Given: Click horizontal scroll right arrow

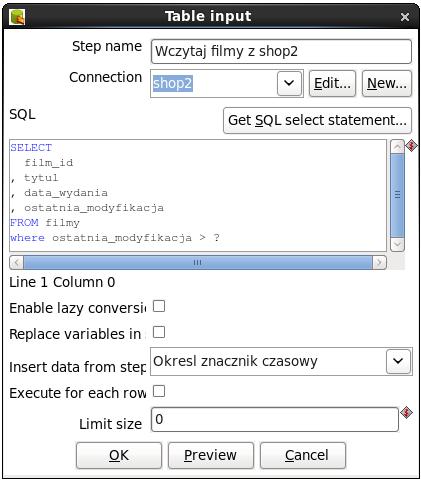Looking at the screenshot, I should click(379, 262).
